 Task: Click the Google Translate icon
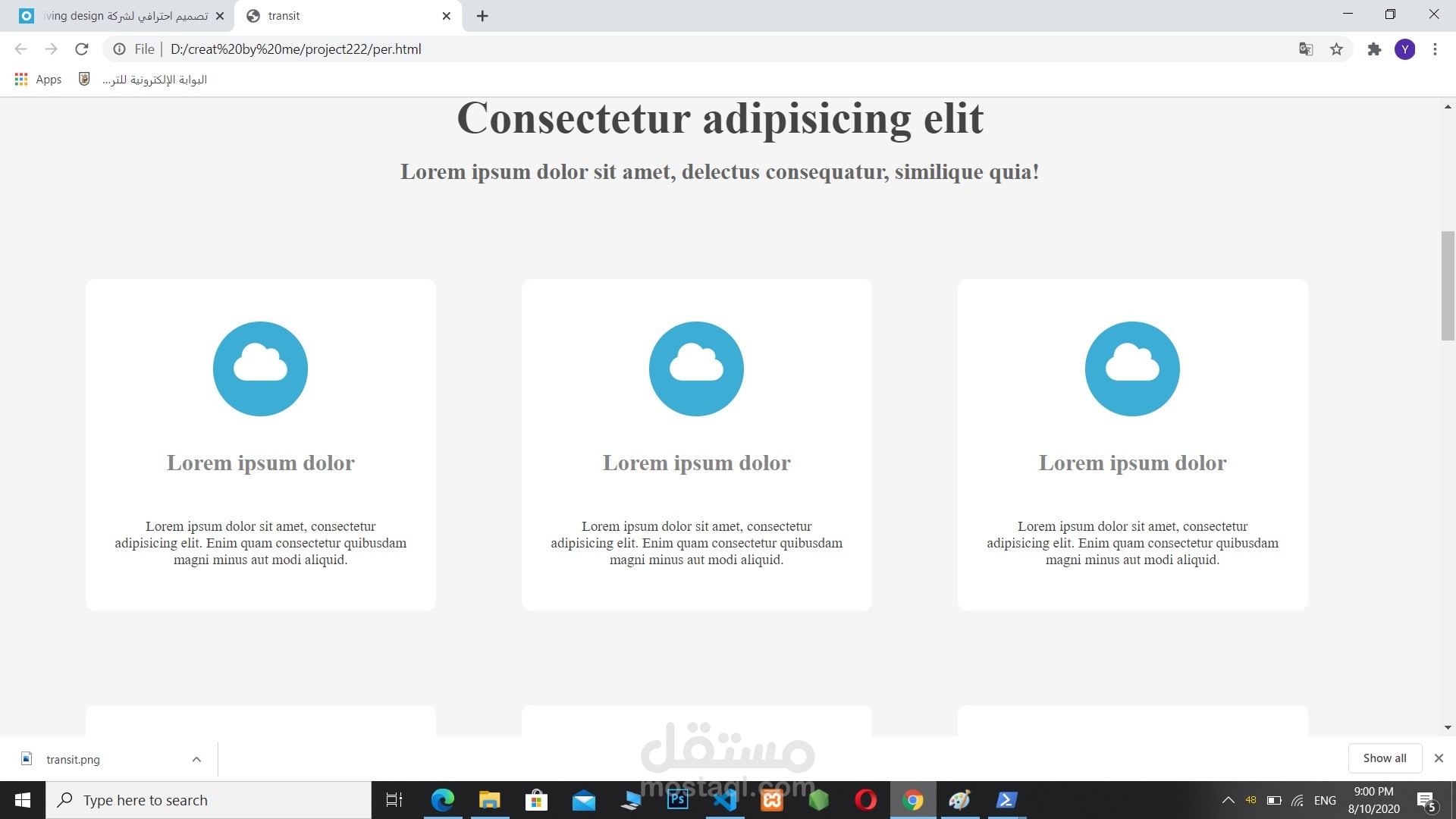pyautogui.click(x=1306, y=49)
